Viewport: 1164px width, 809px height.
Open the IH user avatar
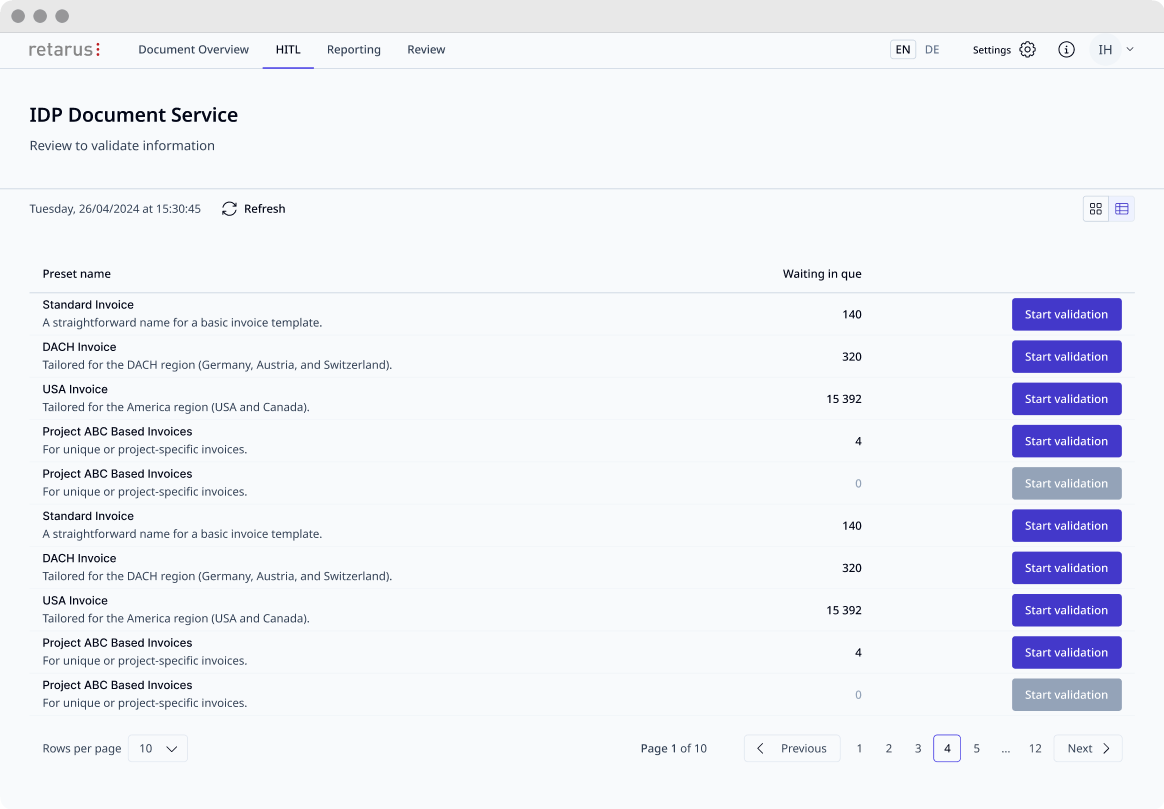1105,50
